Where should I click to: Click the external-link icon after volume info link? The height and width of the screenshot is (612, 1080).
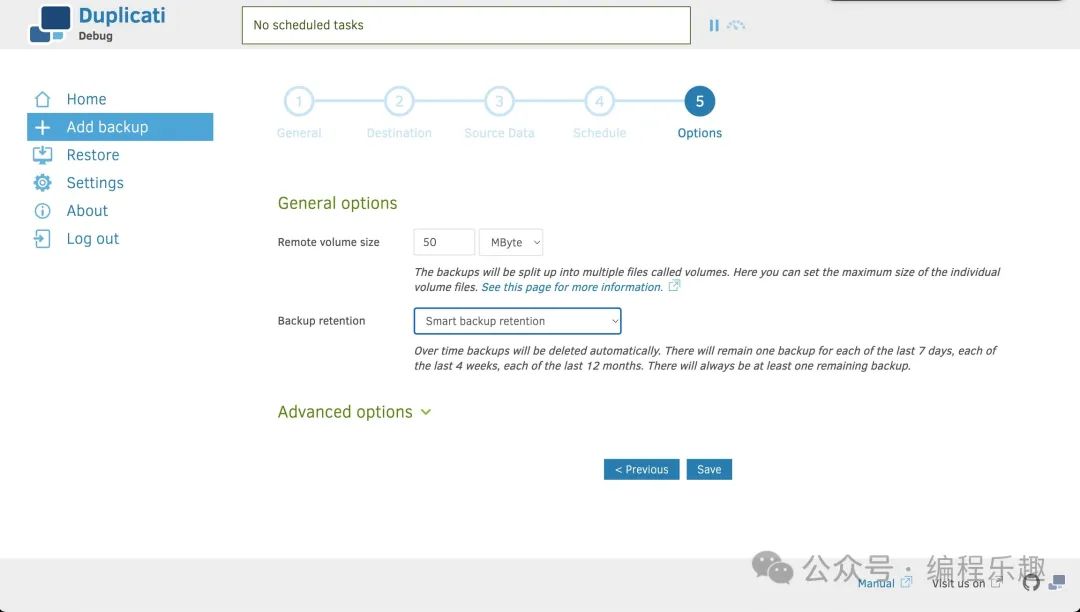[674, 287]
